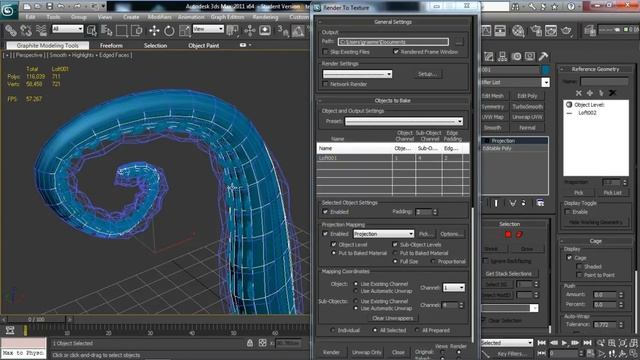
Task: Open the Utilities hammer panel tab
Action: coord(543,56)
